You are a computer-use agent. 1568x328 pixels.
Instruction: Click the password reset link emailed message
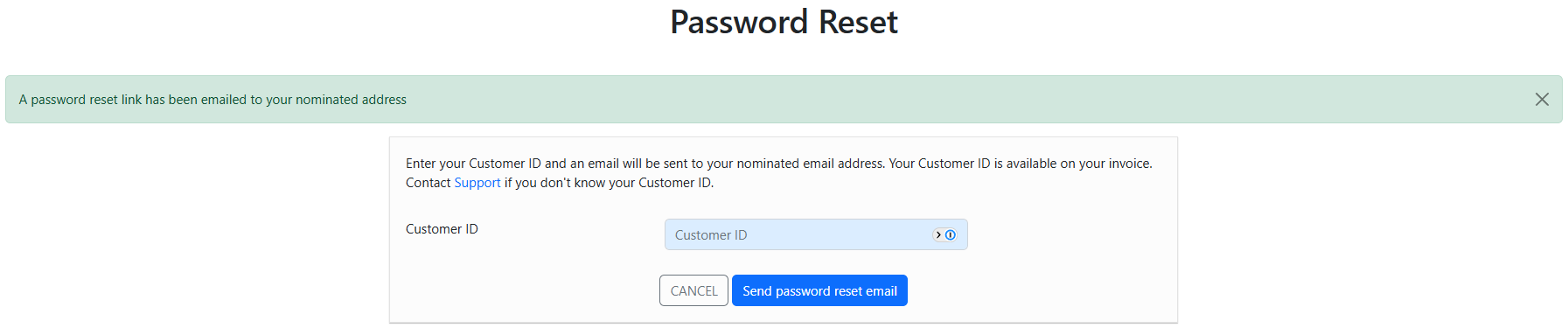tap(213, 100)
